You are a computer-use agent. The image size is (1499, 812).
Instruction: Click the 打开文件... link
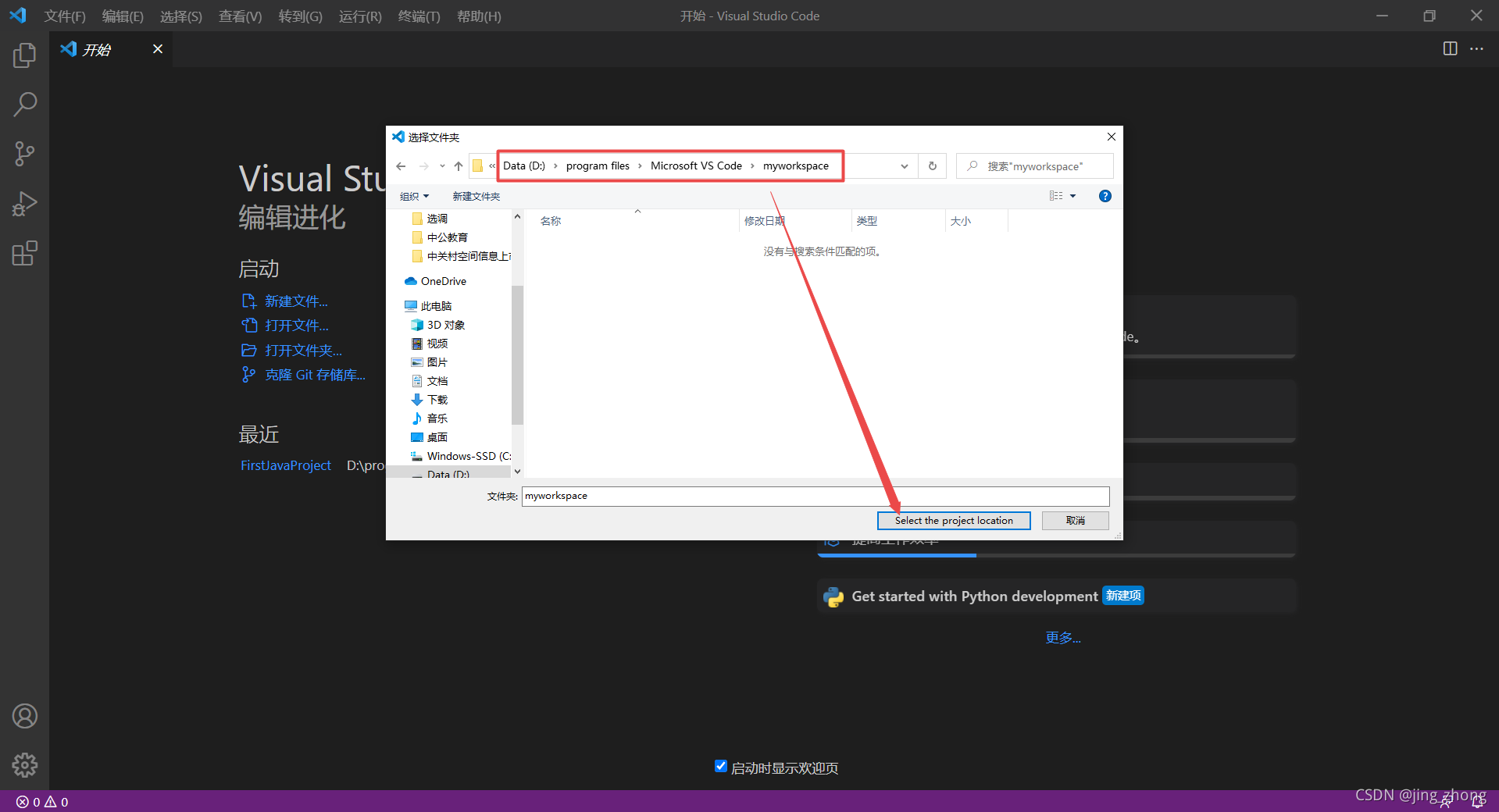[296, 326]
